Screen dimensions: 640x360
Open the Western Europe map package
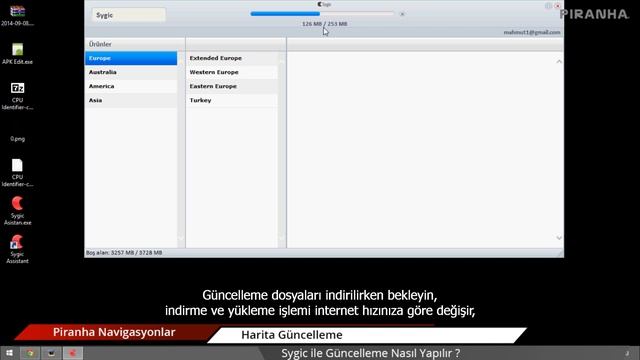(232, 72)
